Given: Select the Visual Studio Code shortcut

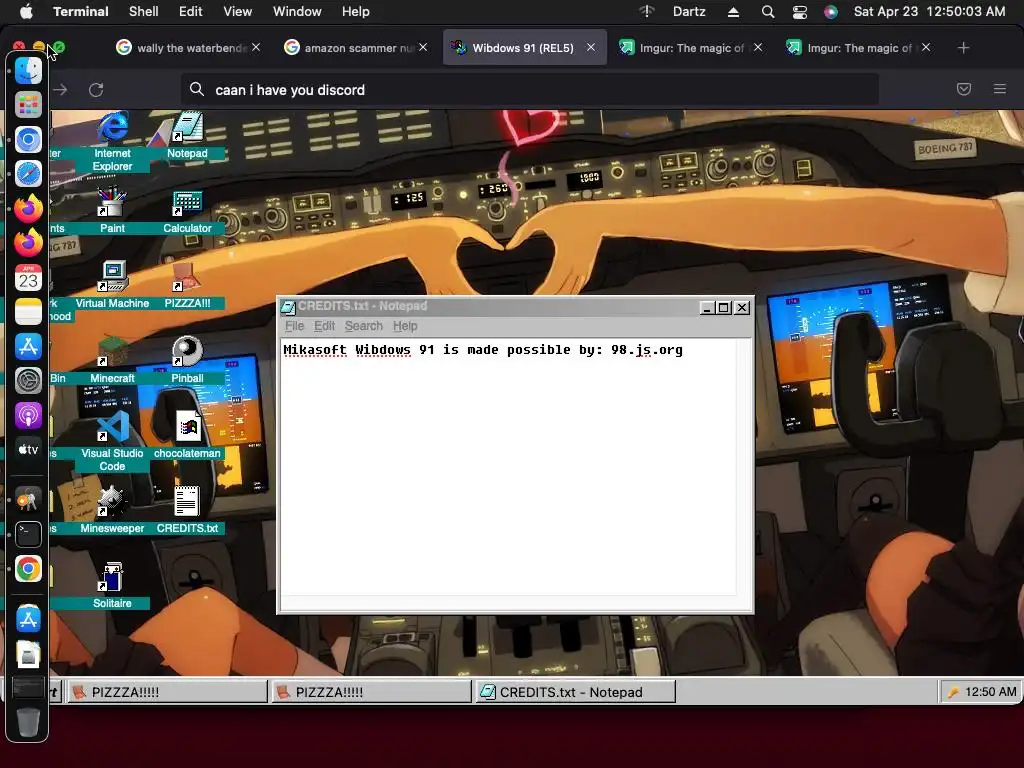Looking at the screenshot, I should click(112, 441).
